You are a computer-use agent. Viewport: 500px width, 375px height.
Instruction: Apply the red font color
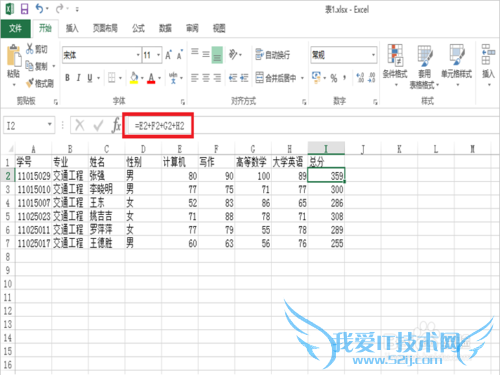pos(151,78)
